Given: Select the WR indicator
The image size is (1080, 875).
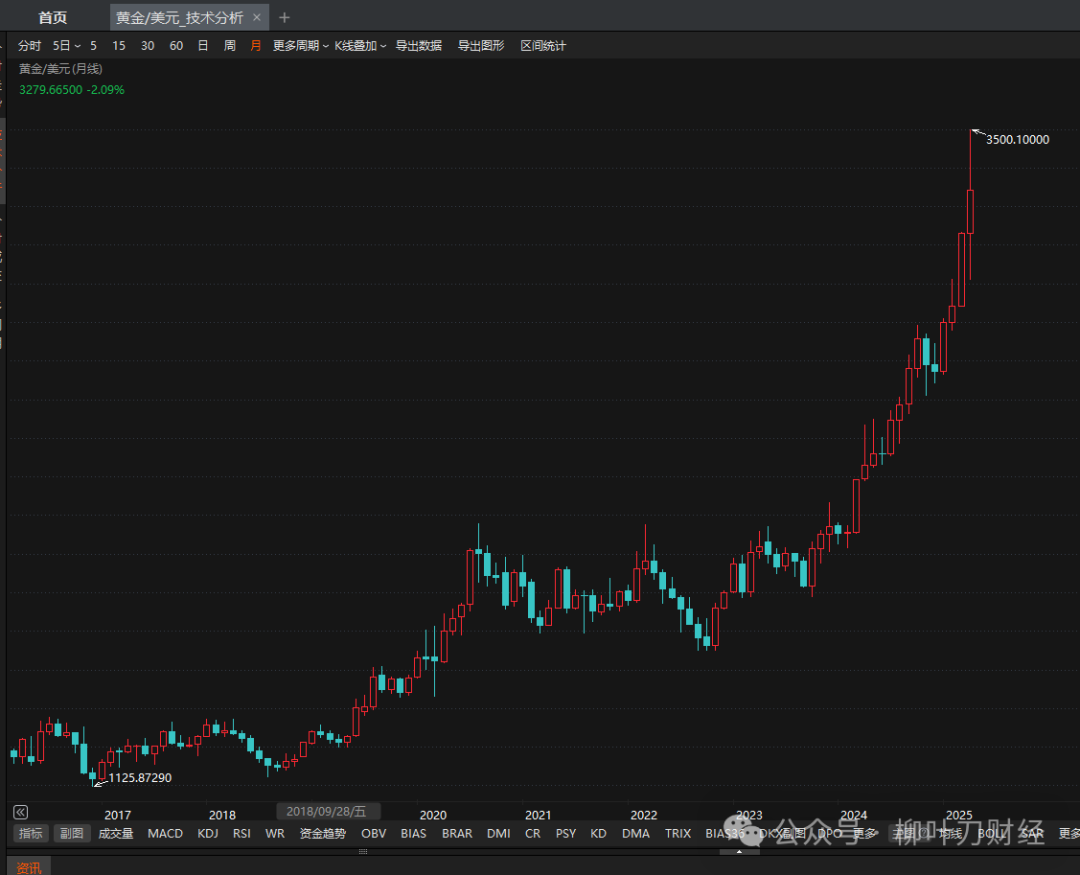Looking at the screenshot, I should pos(275,834).
